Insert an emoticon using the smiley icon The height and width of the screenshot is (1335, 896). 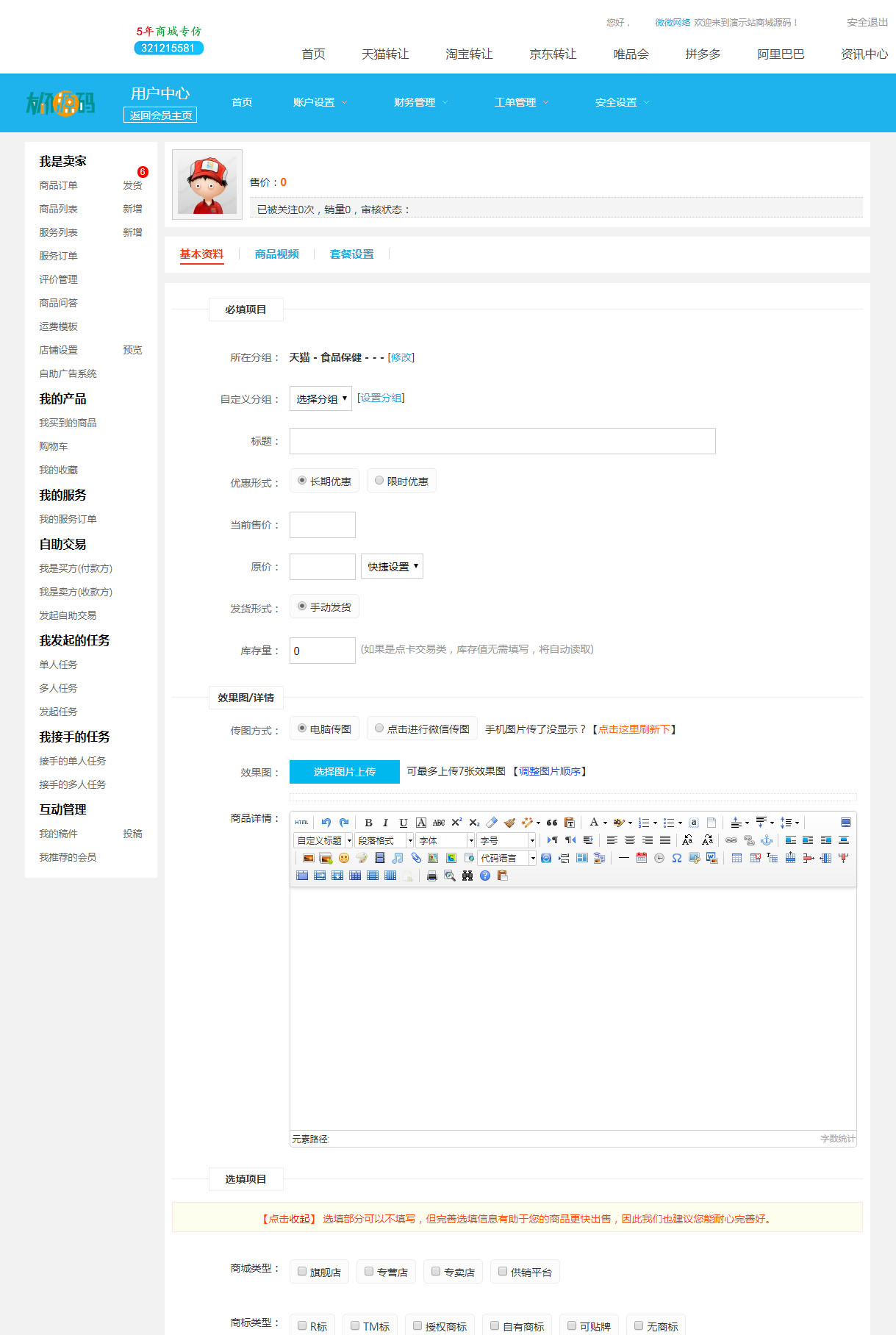[x=343, y=858]
